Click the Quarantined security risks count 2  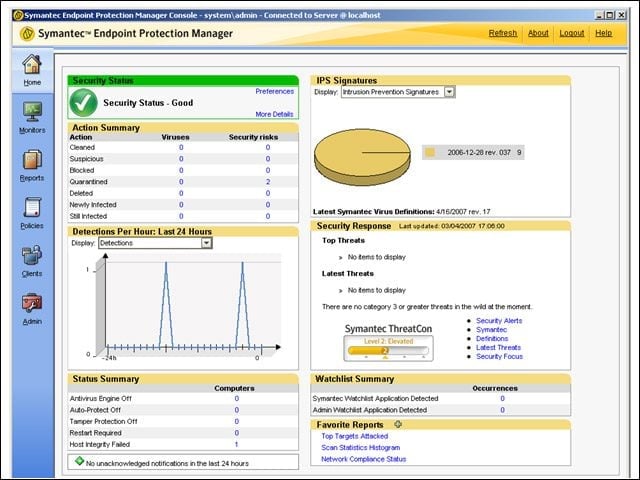point(268,182)
